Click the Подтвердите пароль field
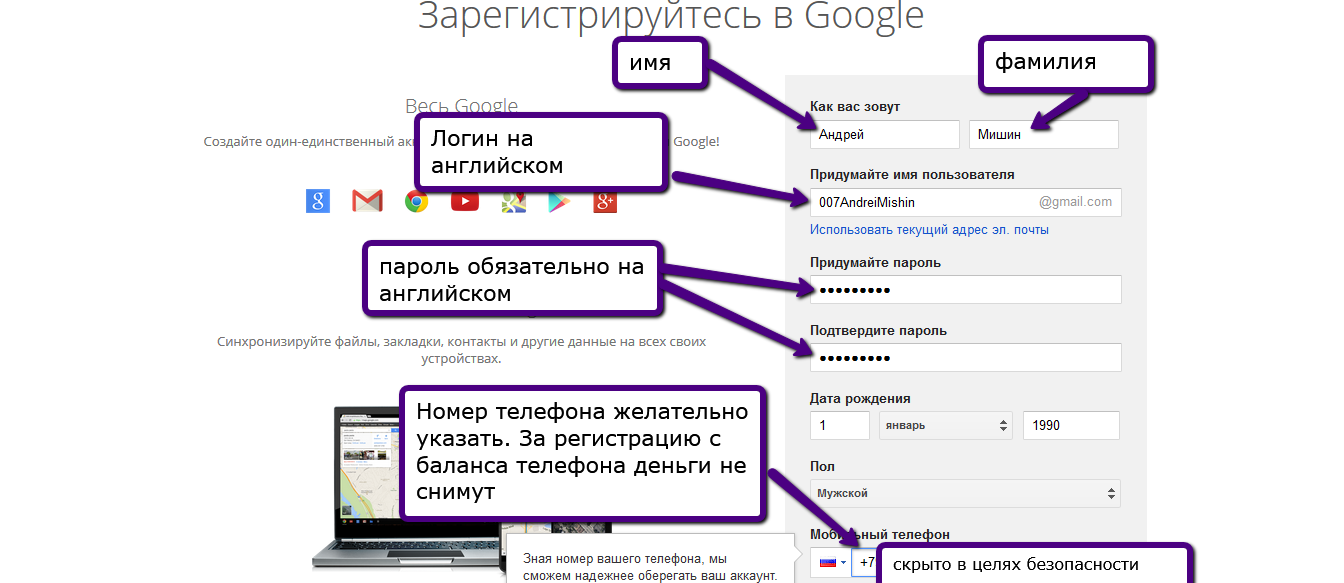Viewport: 1344px width, 583px height. tap(965, 358)
